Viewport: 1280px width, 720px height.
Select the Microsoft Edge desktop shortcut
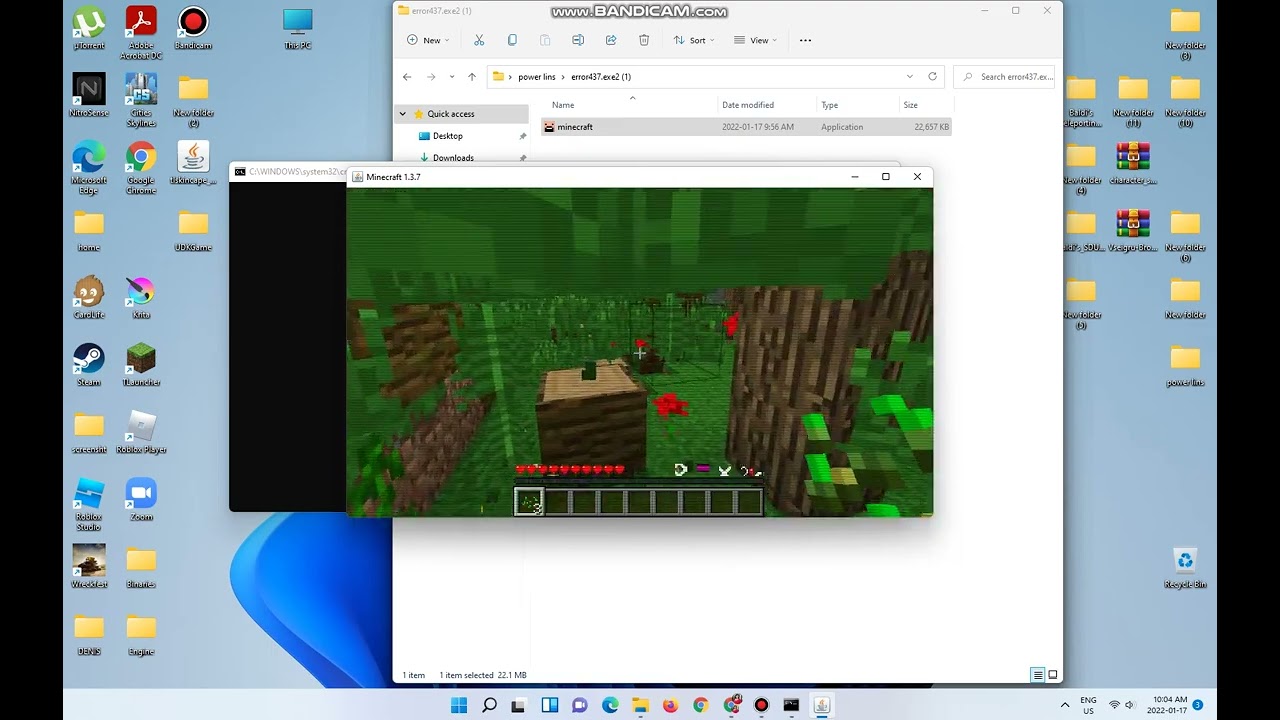point(89,167)
